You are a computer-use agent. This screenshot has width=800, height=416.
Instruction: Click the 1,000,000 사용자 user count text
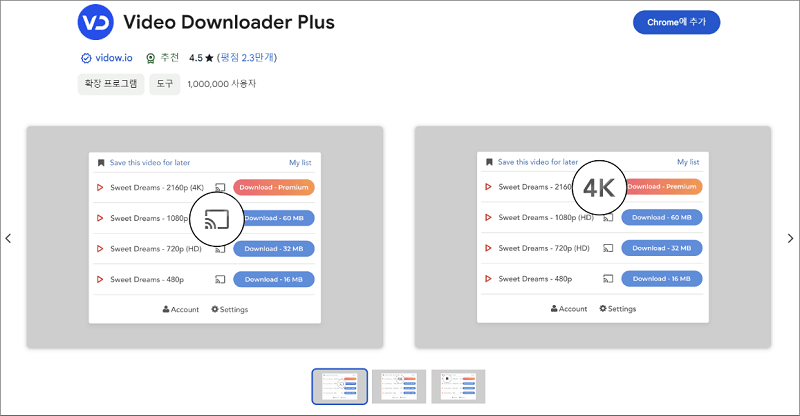tap(221, 84)
